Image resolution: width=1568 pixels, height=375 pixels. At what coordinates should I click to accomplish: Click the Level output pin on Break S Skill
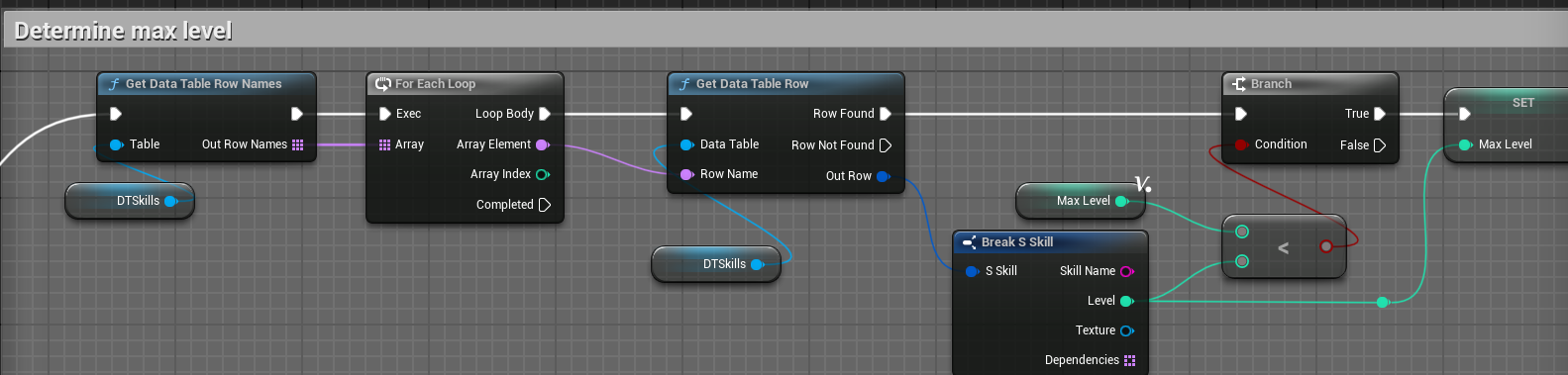1127,301
